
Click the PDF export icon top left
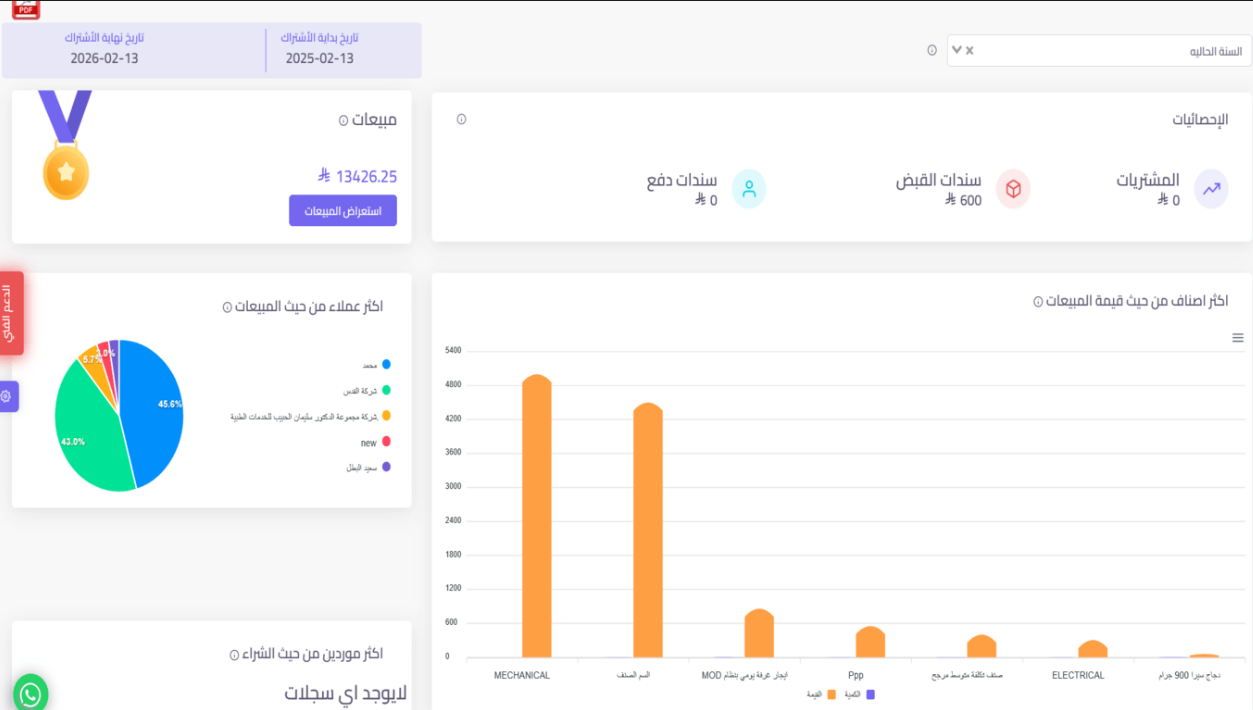click(25, 11)
